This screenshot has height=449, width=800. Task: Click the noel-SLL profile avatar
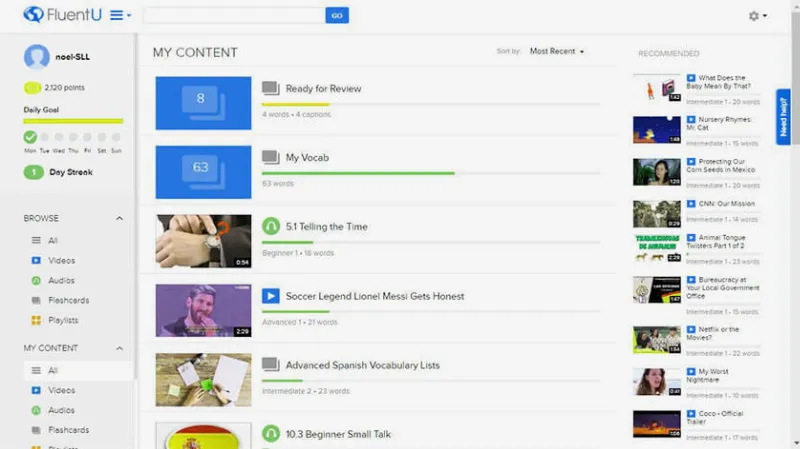[37, 57]
